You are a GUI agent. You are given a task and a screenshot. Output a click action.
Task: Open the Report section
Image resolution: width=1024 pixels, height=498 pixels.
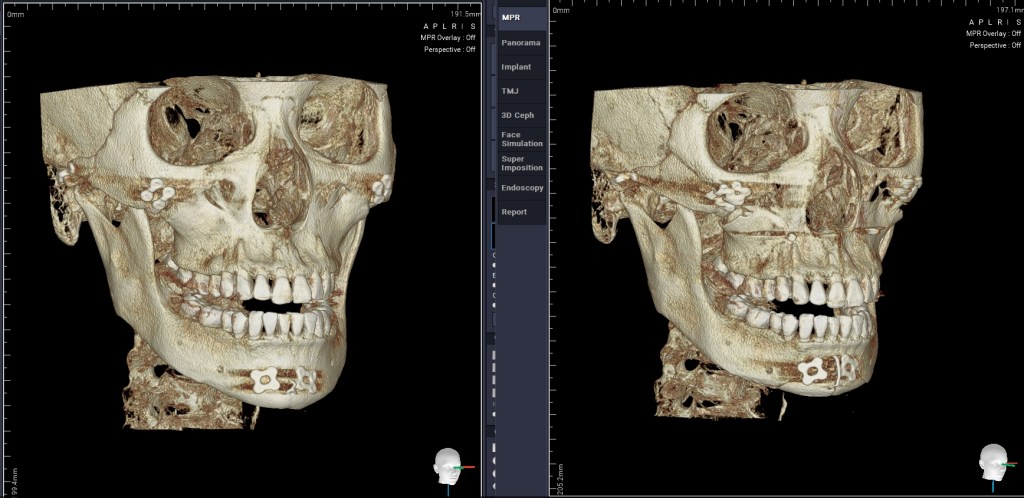tap(522, 212)
